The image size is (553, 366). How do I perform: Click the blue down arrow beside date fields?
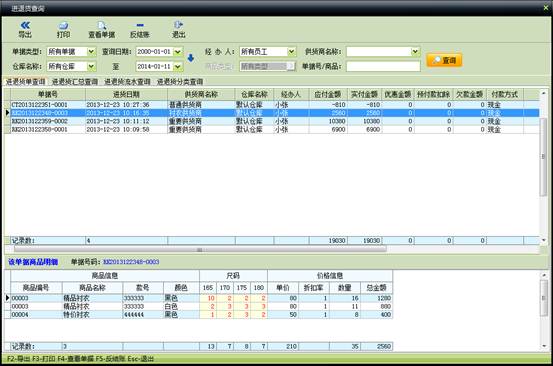tap(190, 58)
